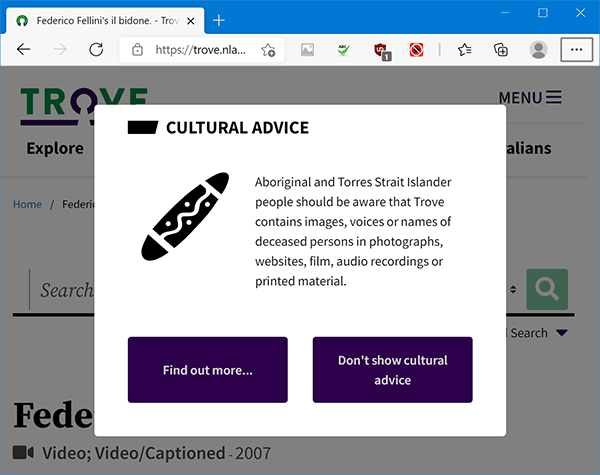Click the message stick cultural advice icon
Image resolution: width=600 pixels, height=475 pixels.
click(x=185, y=217)
